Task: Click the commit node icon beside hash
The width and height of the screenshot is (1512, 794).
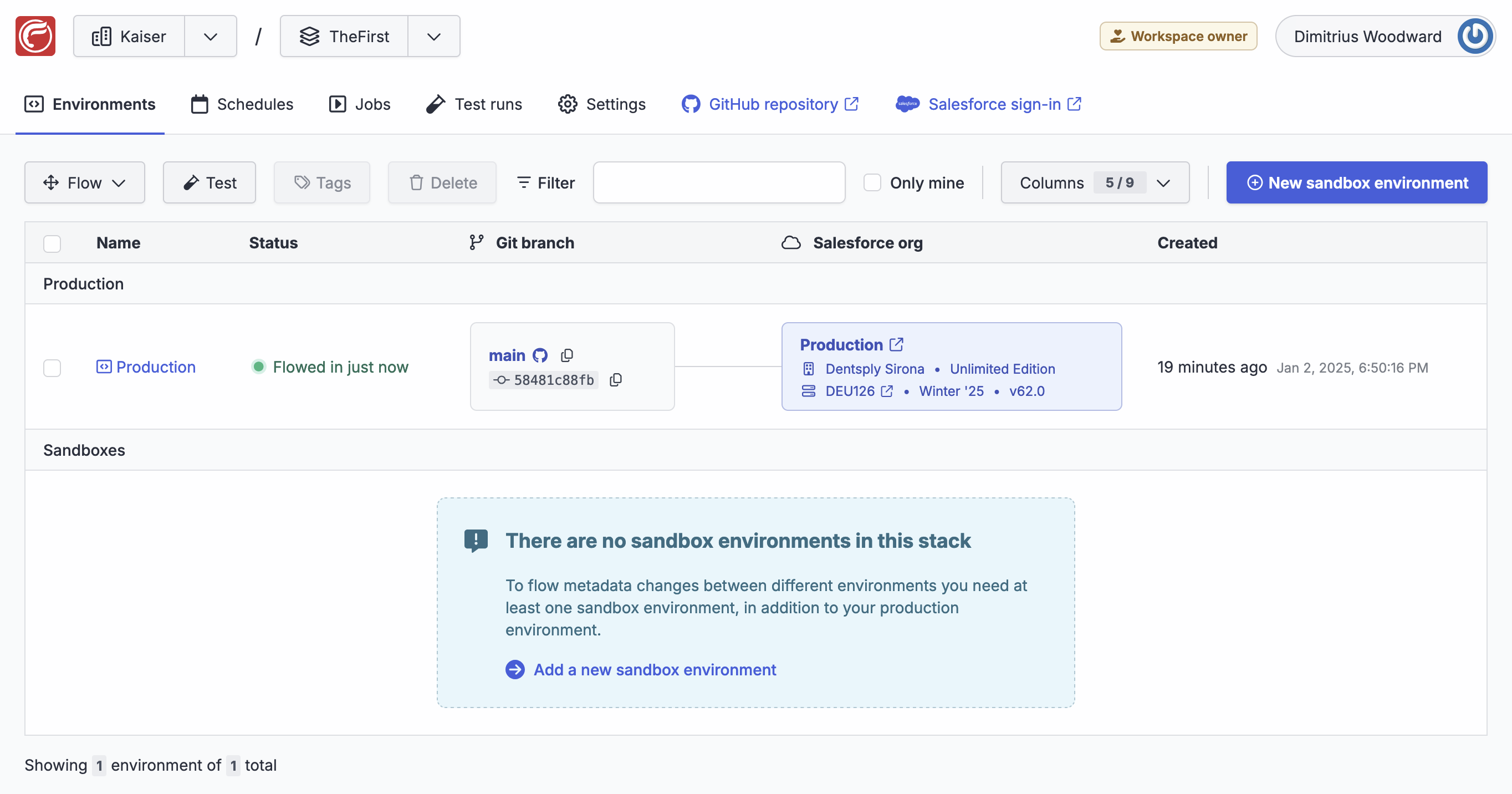Action: click(x=501, y=380)
